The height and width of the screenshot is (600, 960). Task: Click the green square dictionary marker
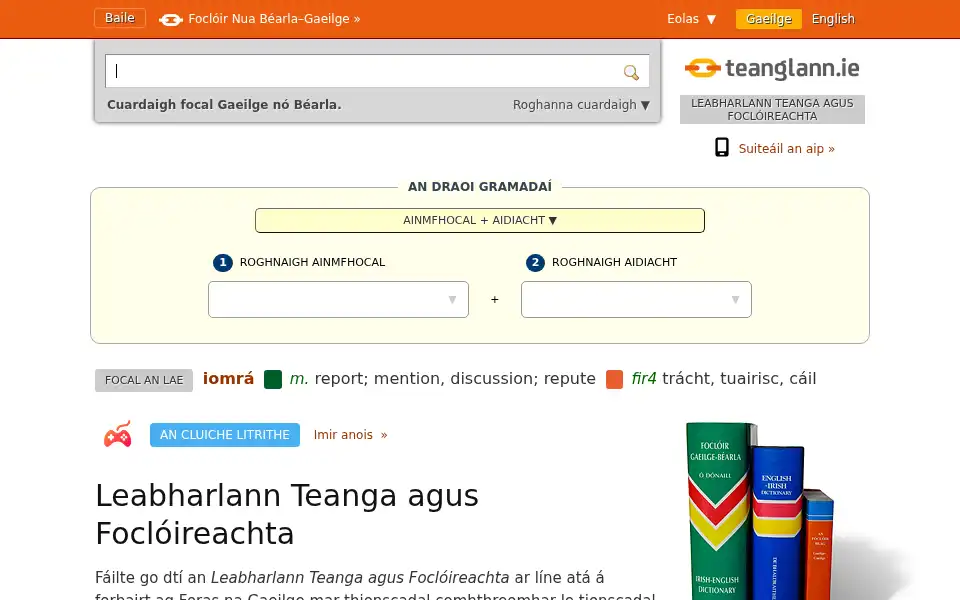point(272,379)
